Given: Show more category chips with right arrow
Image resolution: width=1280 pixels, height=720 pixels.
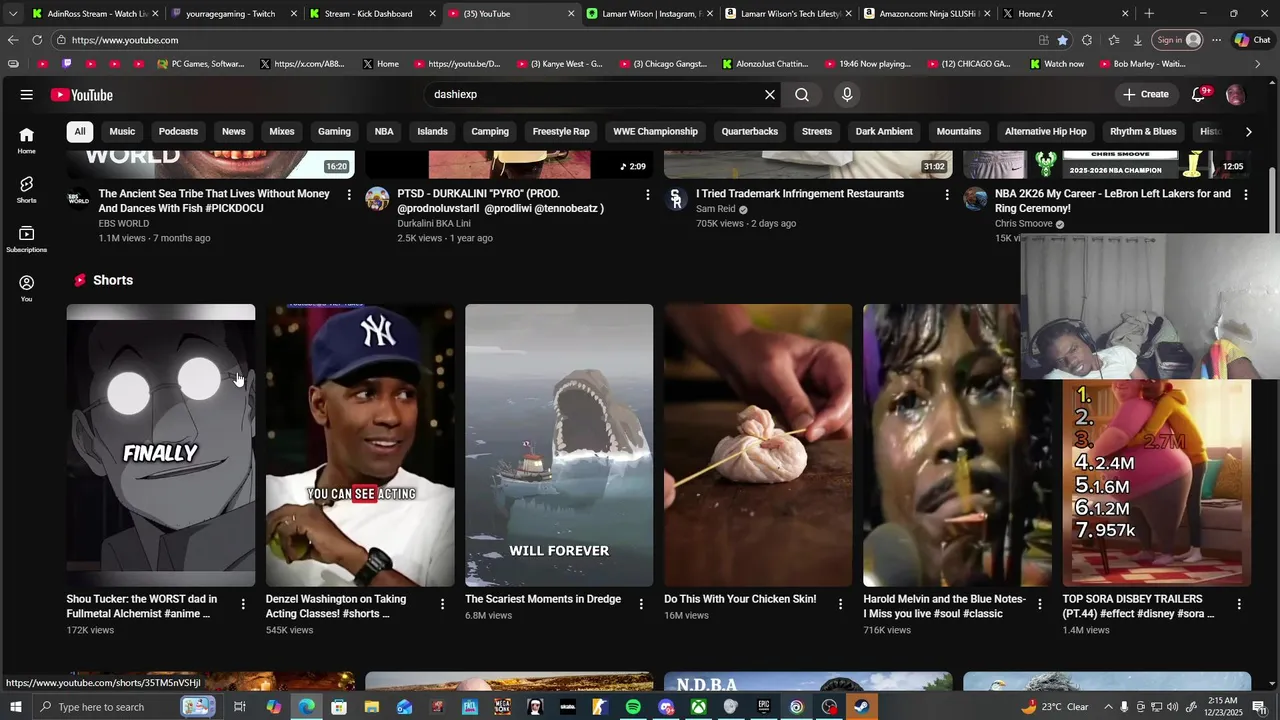Looking at the screenshot, I should click(x=1248, y=132).
